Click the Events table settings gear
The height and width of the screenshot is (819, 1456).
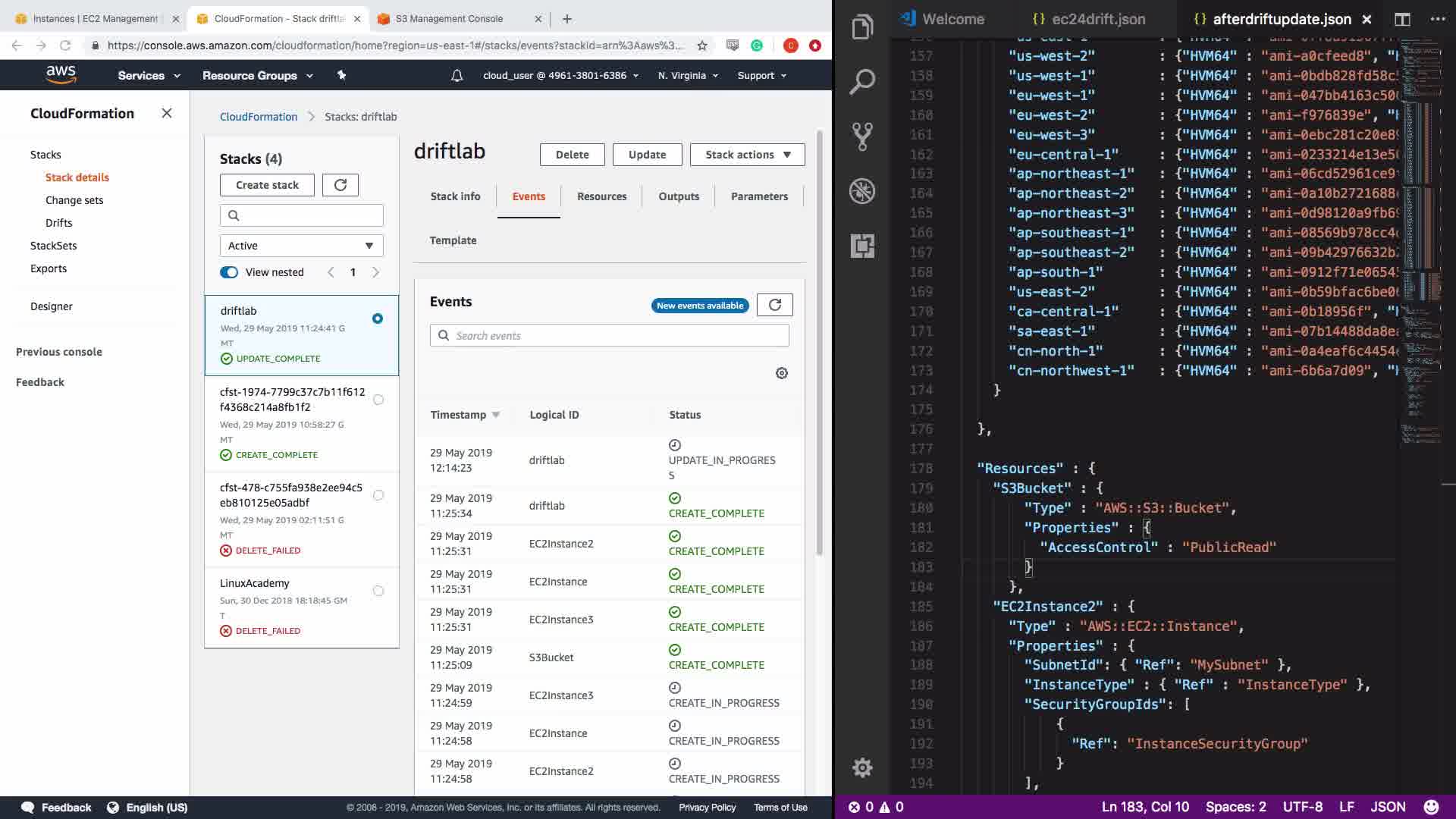coord(782,373)
